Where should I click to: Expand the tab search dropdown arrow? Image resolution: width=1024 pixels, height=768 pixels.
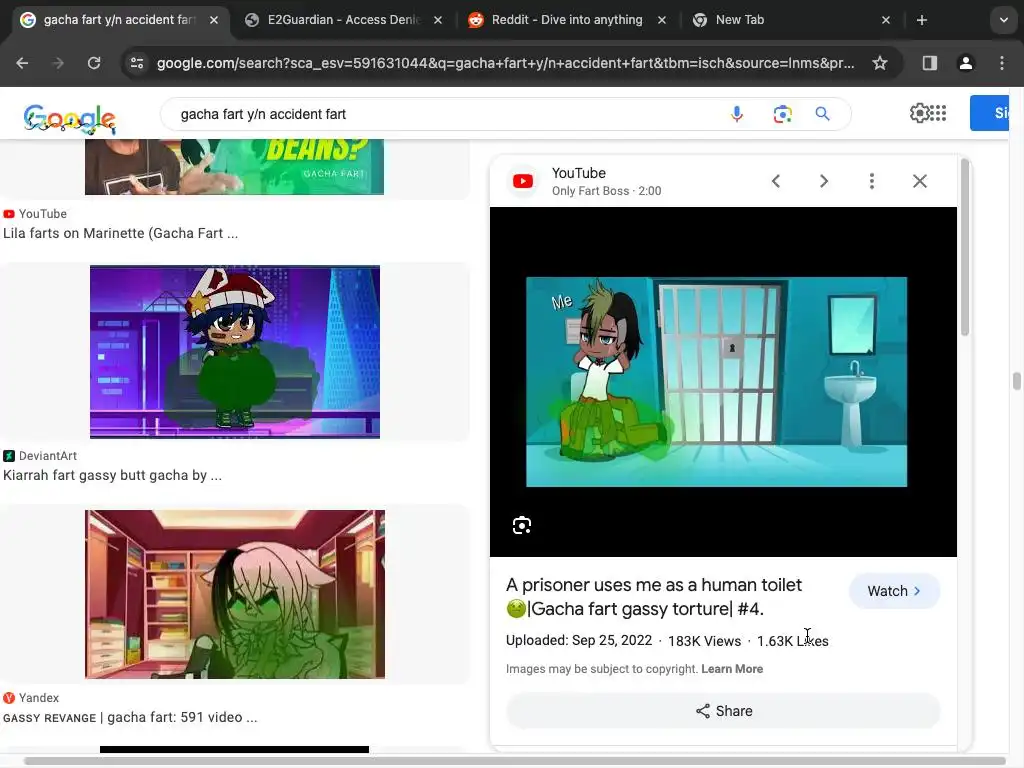click(x=1004, y=20)
